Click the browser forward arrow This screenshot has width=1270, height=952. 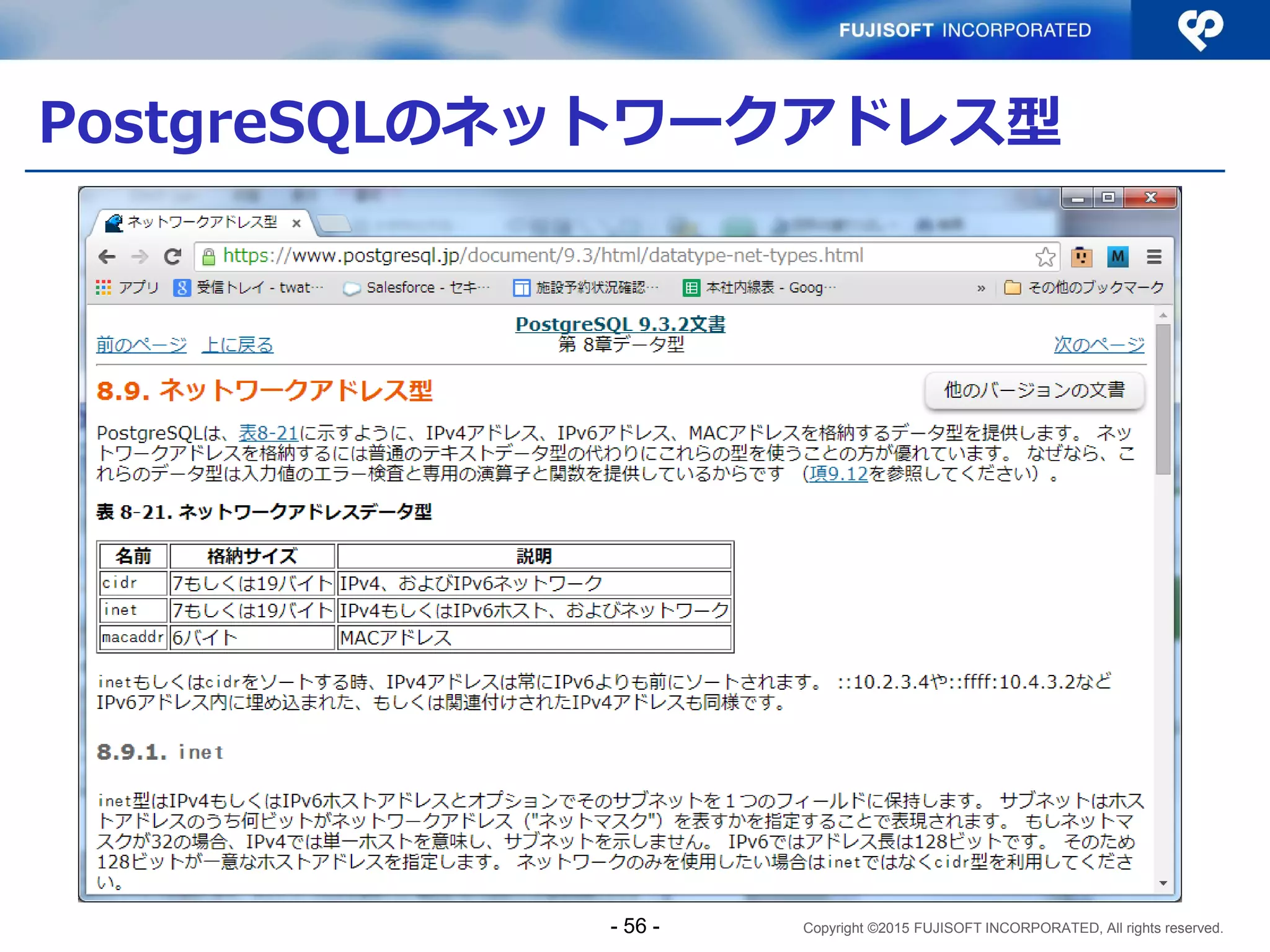pos(140,256)
